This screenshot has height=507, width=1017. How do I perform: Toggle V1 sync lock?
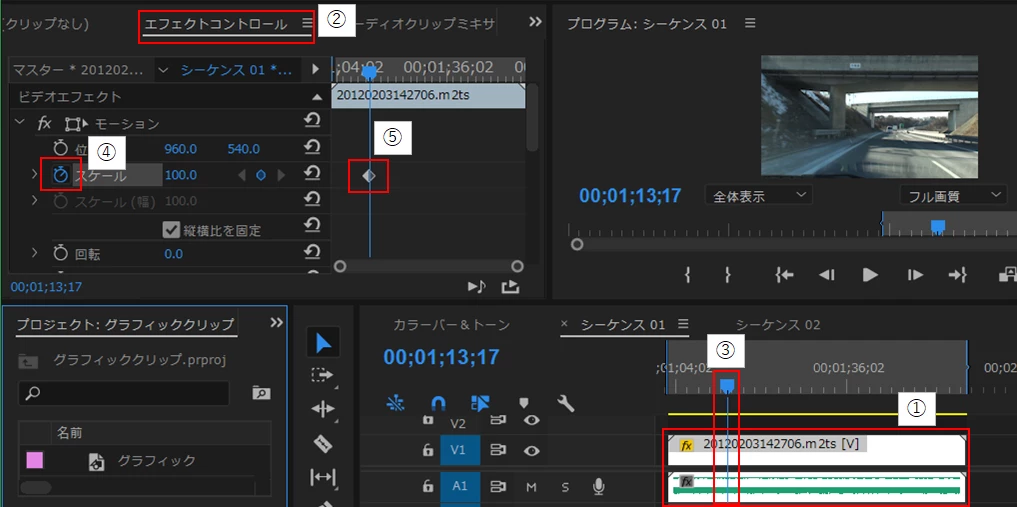[x=497, y=450]
